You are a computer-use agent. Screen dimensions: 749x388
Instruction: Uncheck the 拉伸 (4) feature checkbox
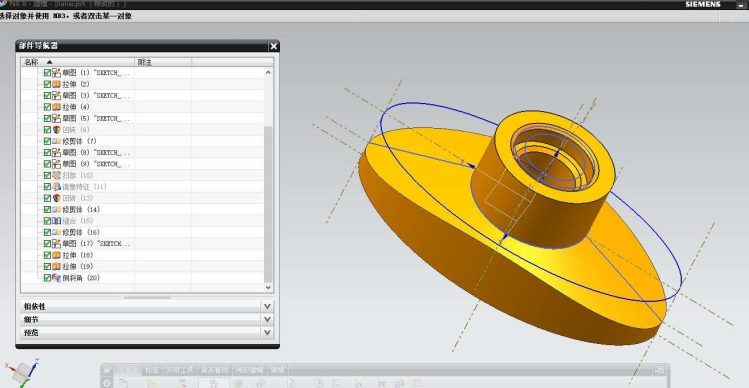tap(47, 107)
